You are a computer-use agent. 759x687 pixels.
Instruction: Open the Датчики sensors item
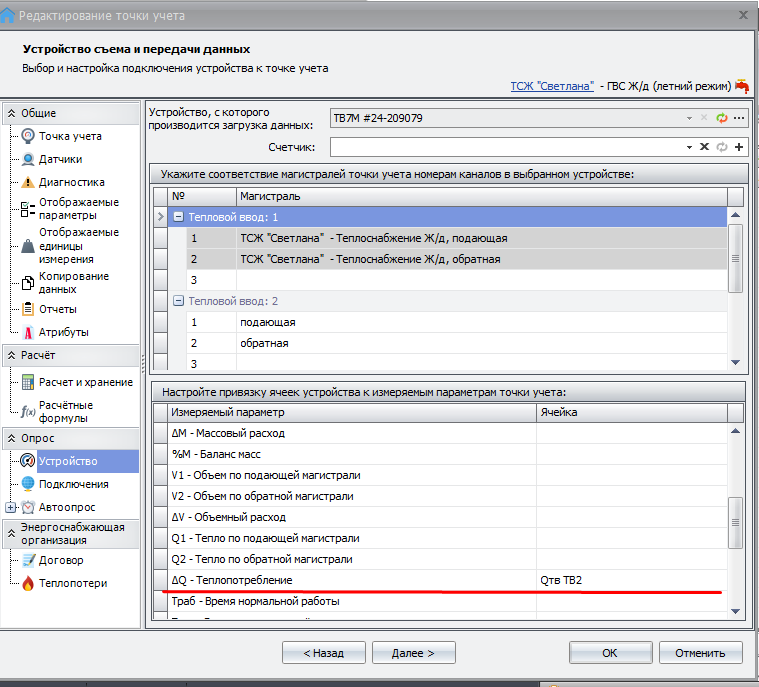click(59, 159)
